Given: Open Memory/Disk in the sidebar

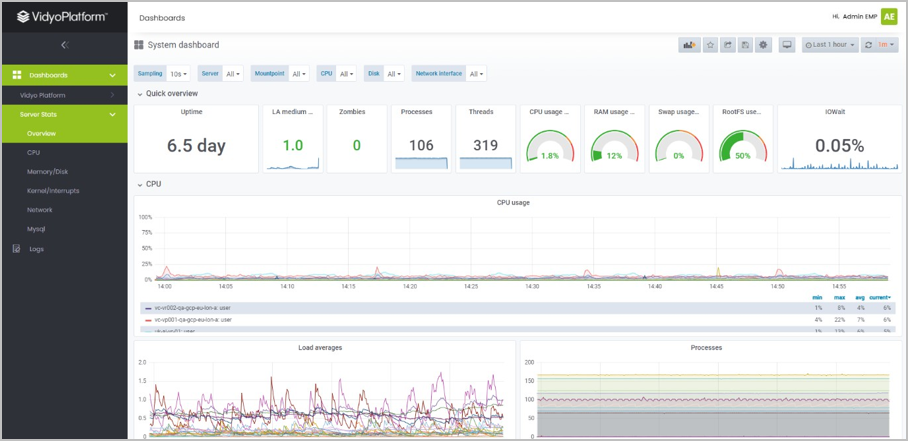Looking at the screenshot, I should [47, 171].
